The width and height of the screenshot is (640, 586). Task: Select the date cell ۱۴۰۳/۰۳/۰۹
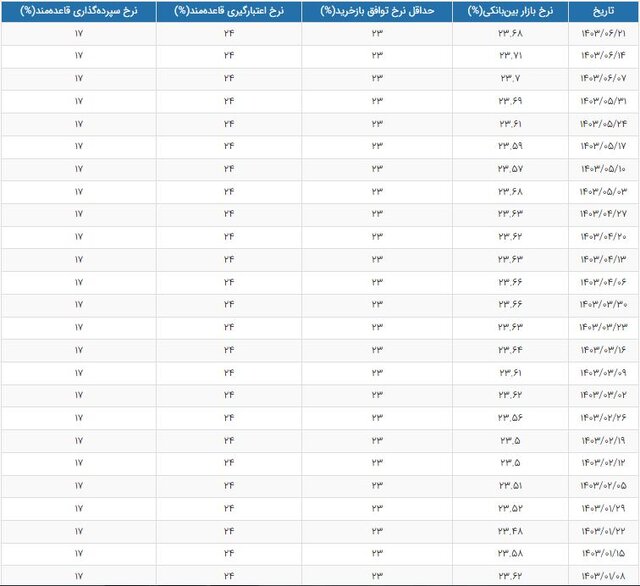(x=603, y=372)
